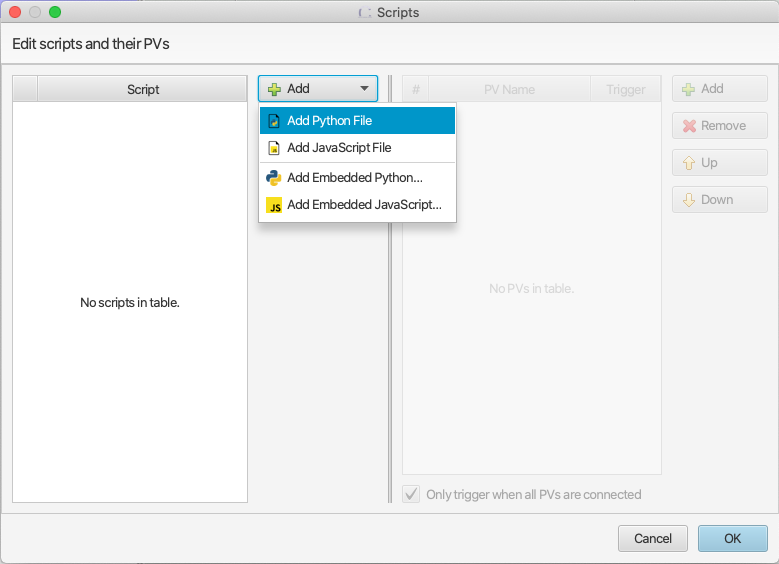Image resolution: width=779 pixels, height=564 pixels.
Task: Click the JavaScript file icon in menu
Action: 274,148
